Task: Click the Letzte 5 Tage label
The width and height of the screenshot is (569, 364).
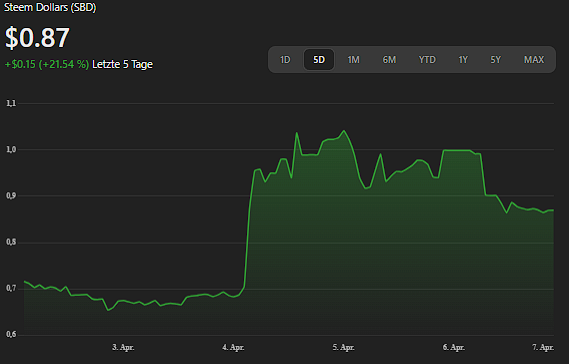Action: pos(122,64)
